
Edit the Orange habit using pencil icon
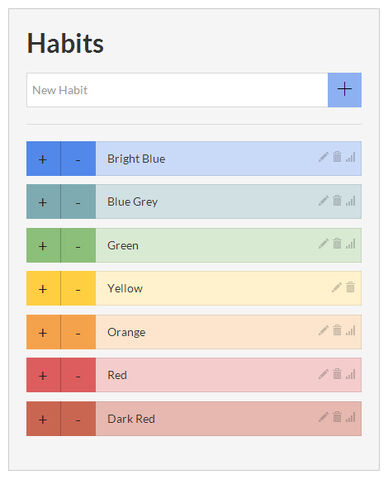(323, 330)
